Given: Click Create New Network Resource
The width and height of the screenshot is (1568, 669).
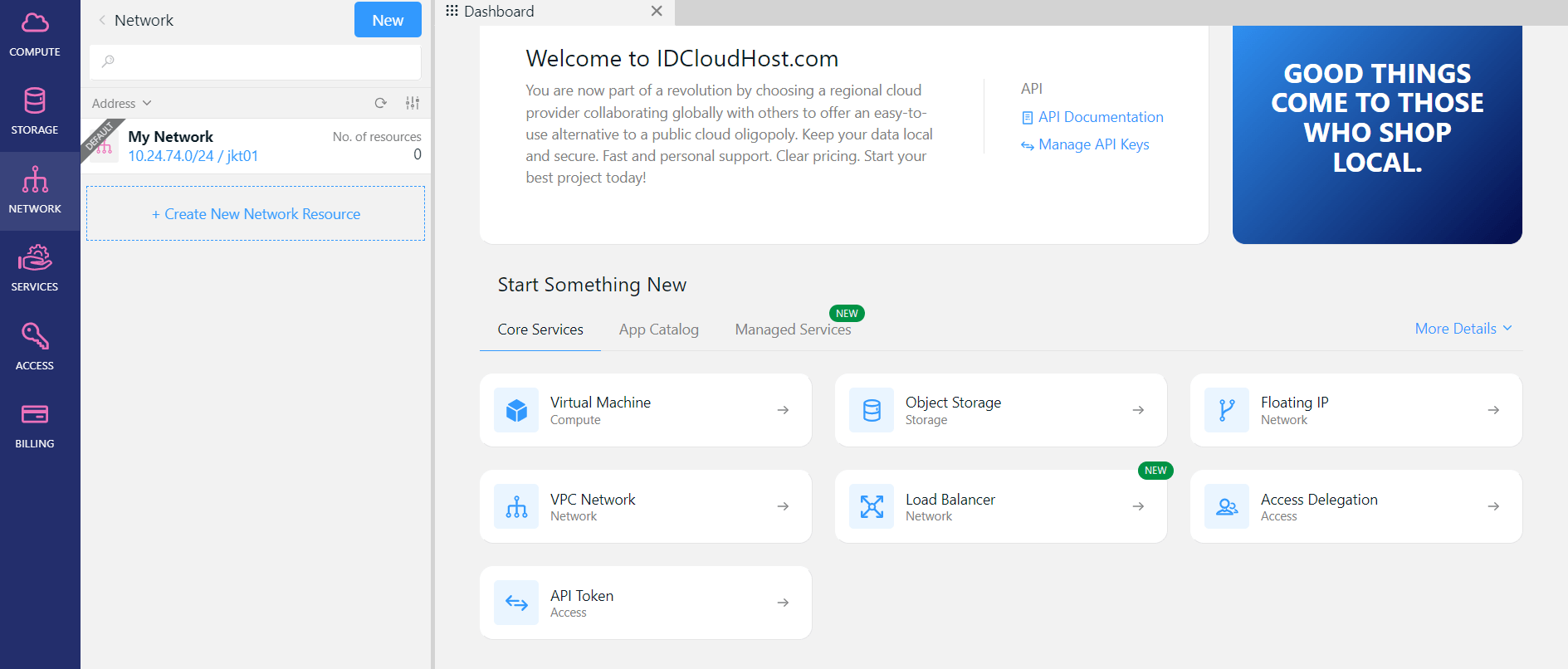Looking at the screenshot, I should 256,214.
